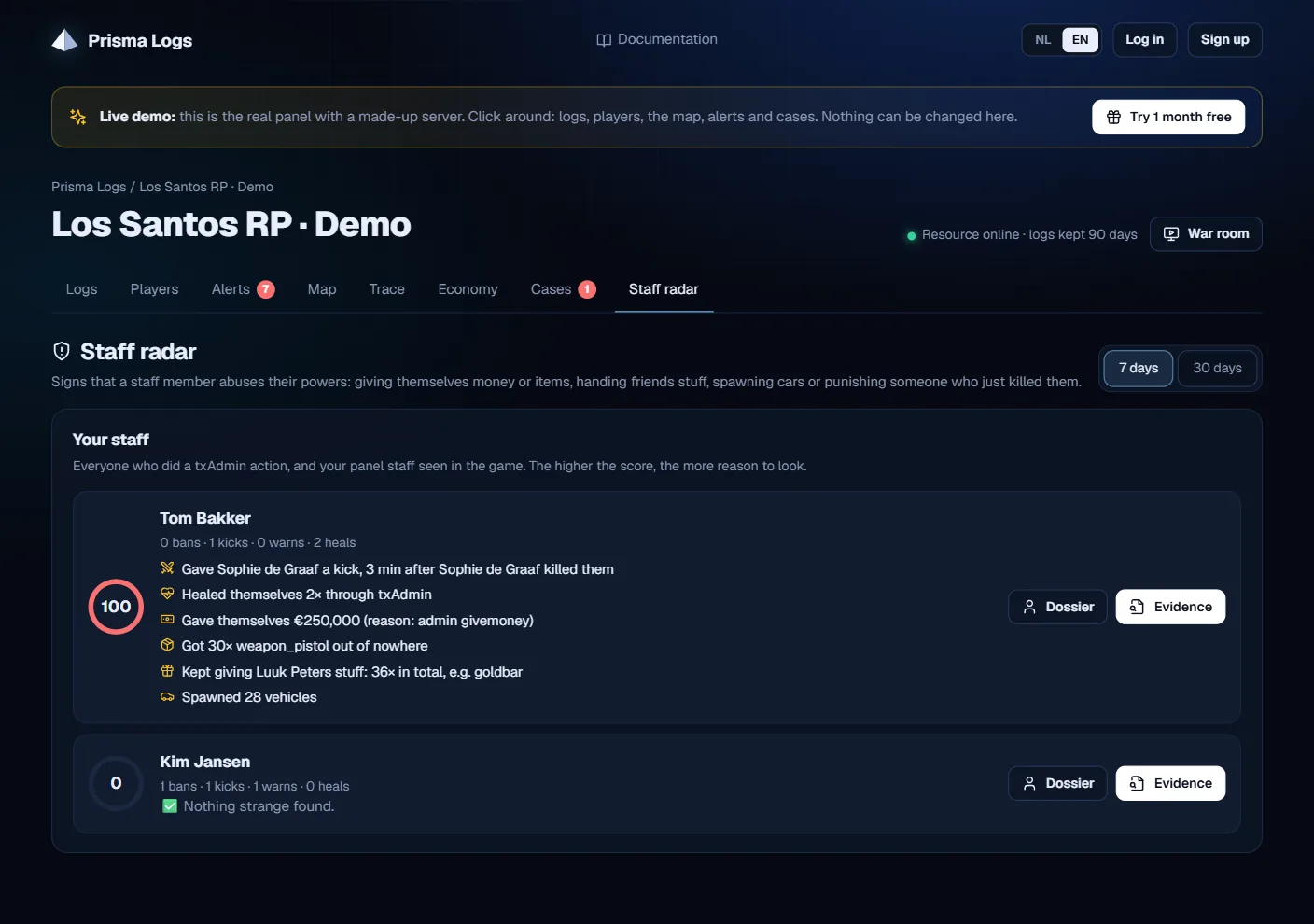Viewport: 1314px width, 924px height.
Task: Select the Staff radar tab
Action: click(664, 289)
